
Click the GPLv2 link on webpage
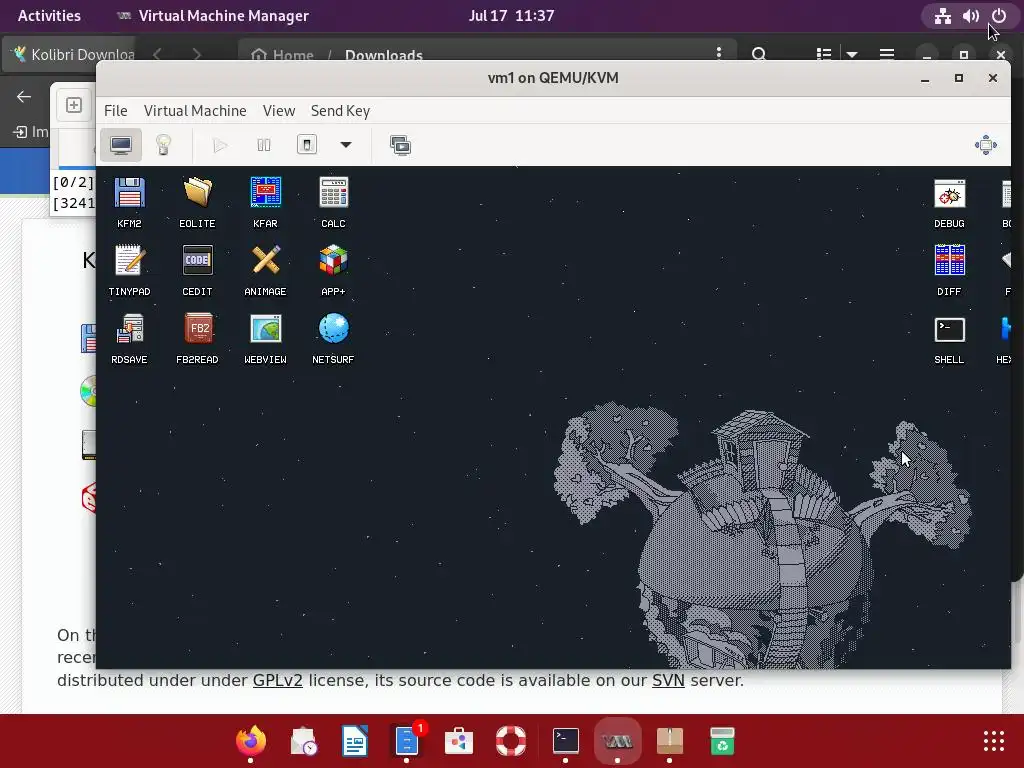click(x=278, y=680)
